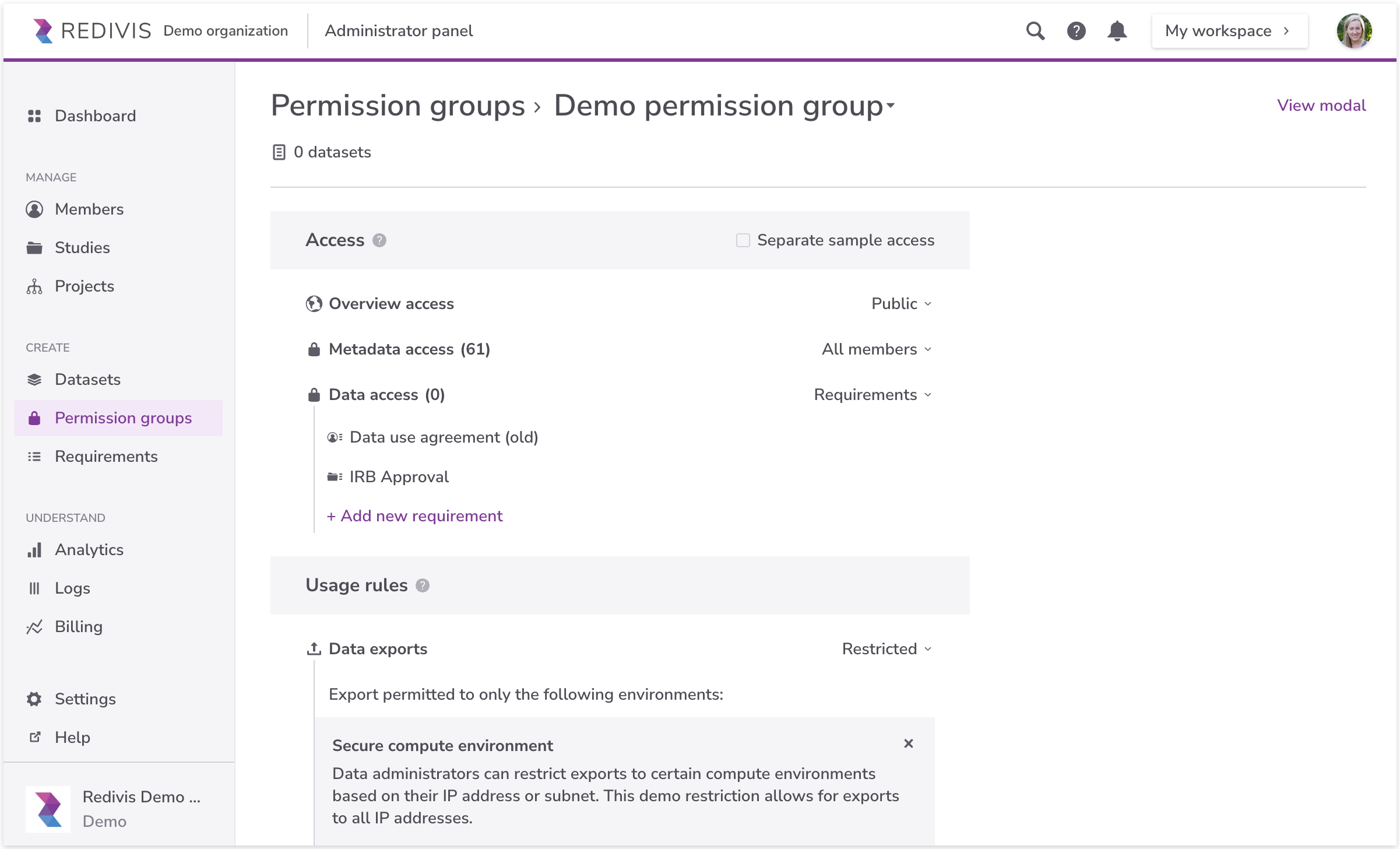Screen dimensions: 1400x849
Task: Click the Usage rules help icon
Action: coord(423,585)
